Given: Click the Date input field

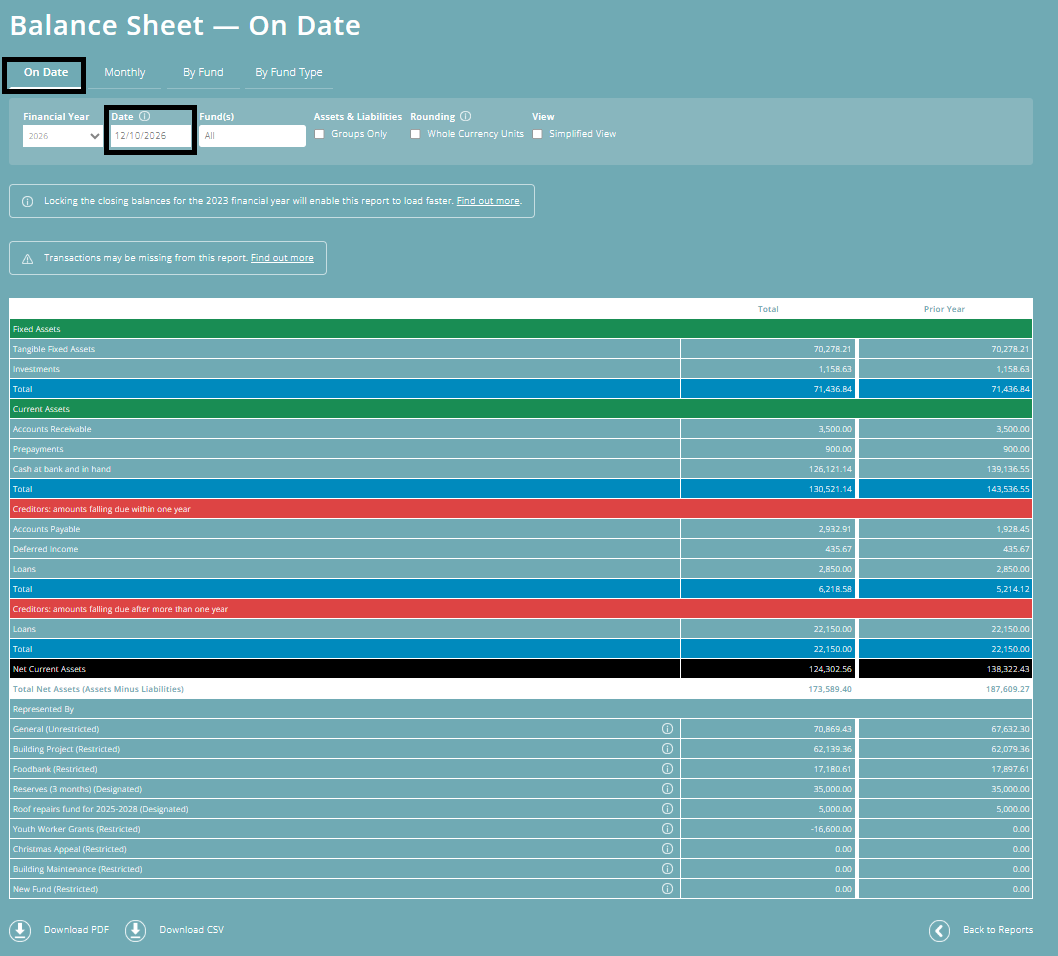Looking at the screenshot, I should tap(150, 136).
